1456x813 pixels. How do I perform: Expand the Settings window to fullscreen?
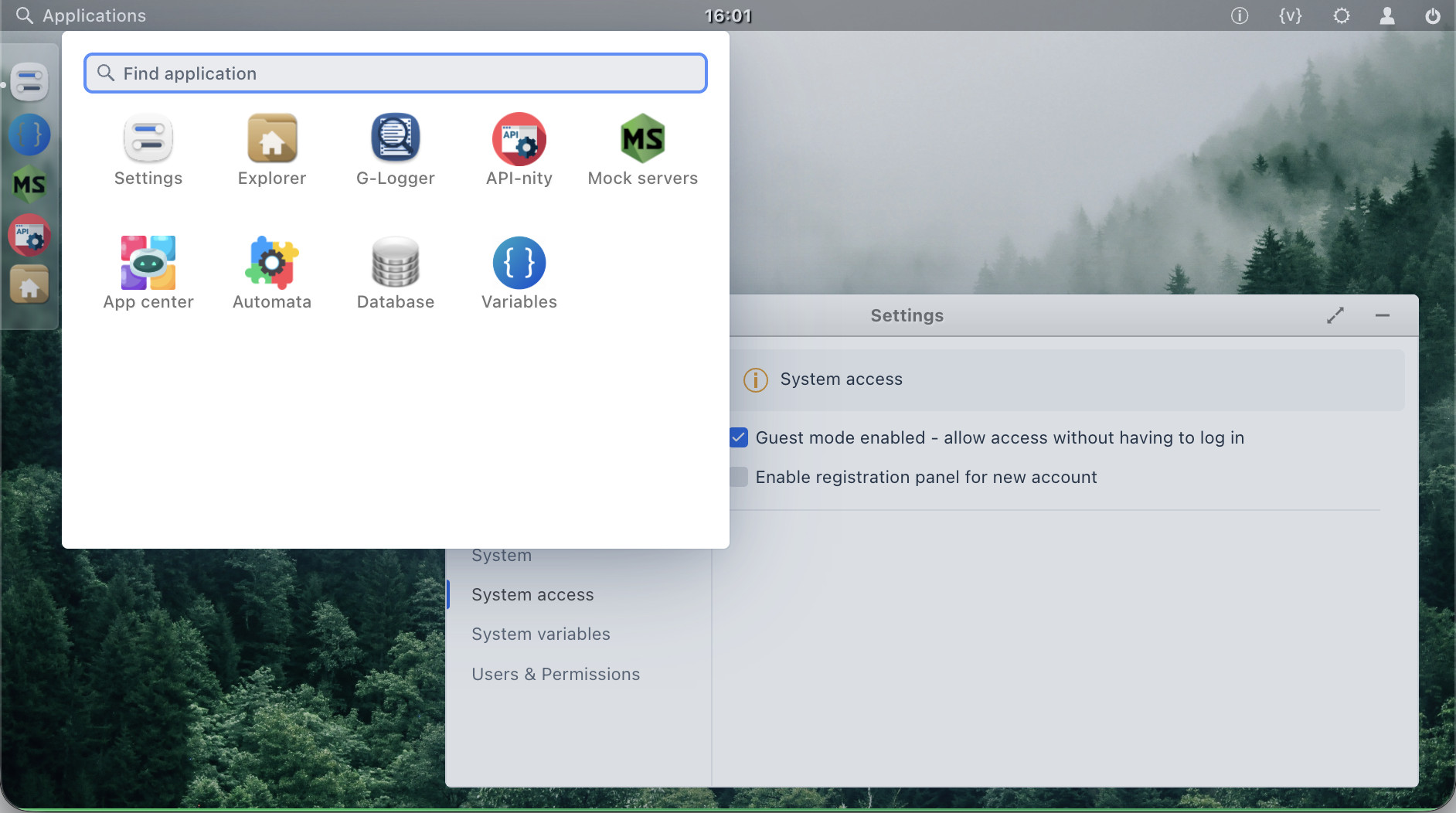tap(1335, 315)
